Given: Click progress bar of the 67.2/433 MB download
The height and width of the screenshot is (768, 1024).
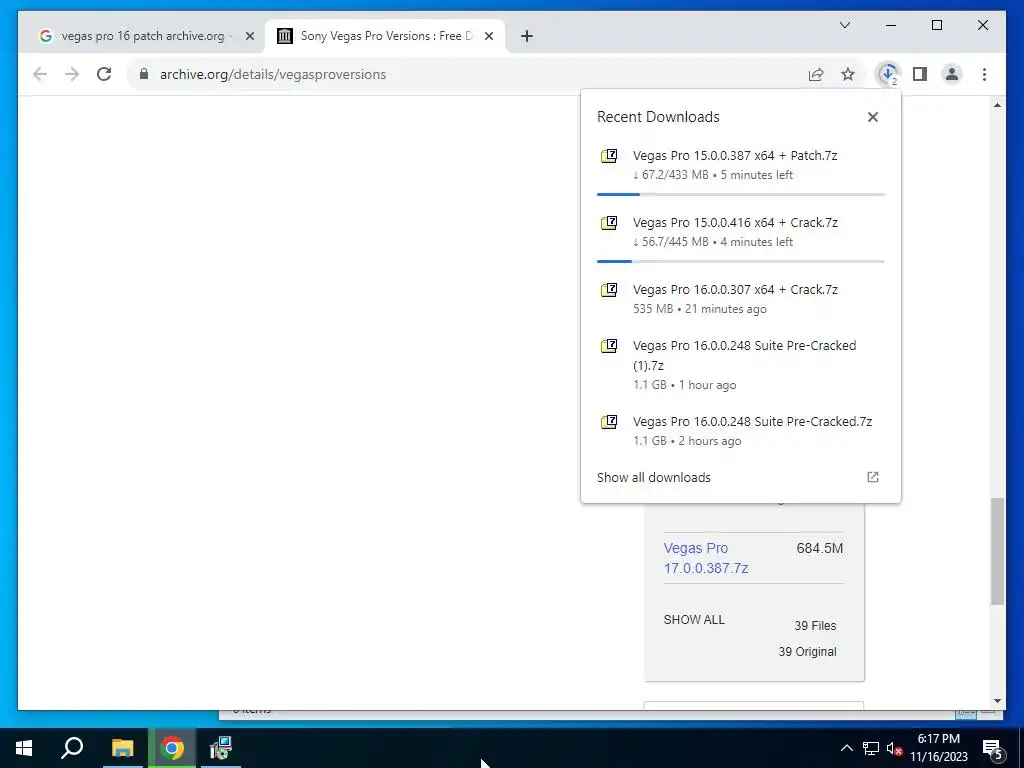Looking at the screenshot, I should [741, 195].
